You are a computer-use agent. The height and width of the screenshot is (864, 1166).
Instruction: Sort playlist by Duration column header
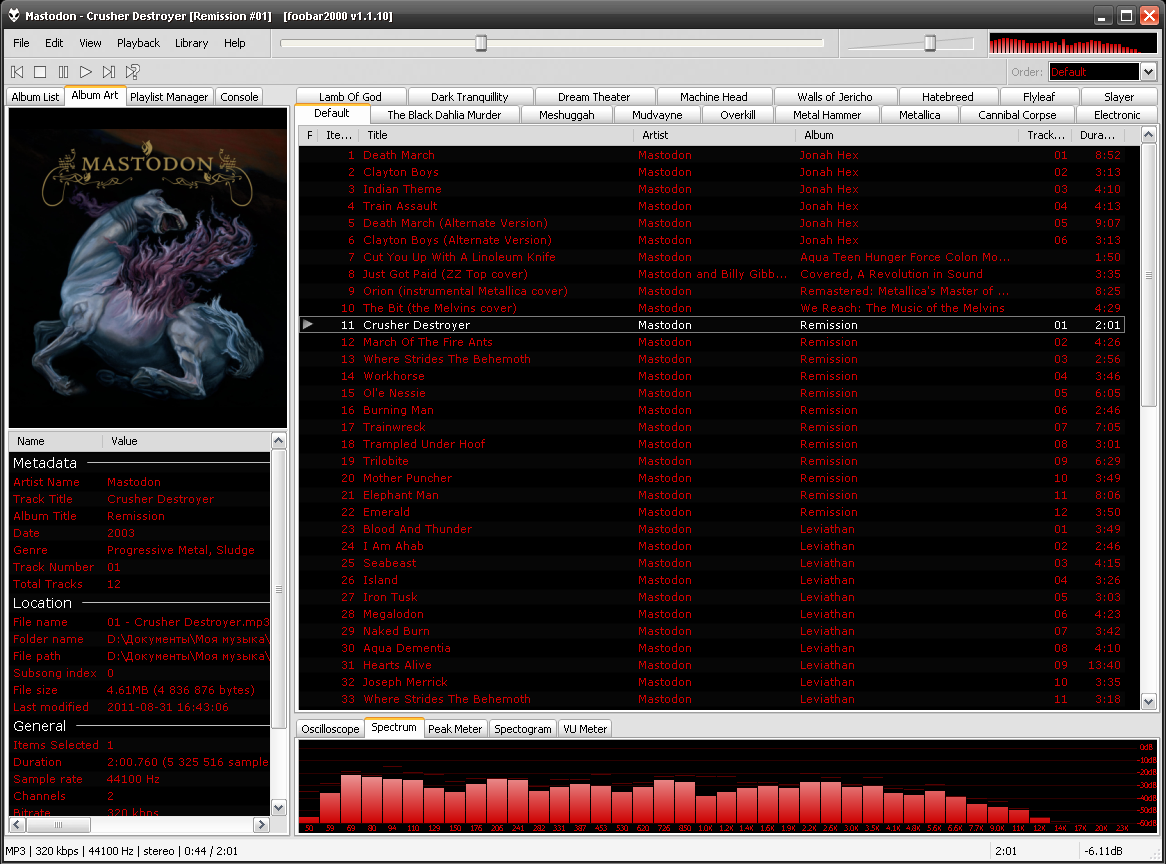pyautogui.click(x=1097, y=135)
